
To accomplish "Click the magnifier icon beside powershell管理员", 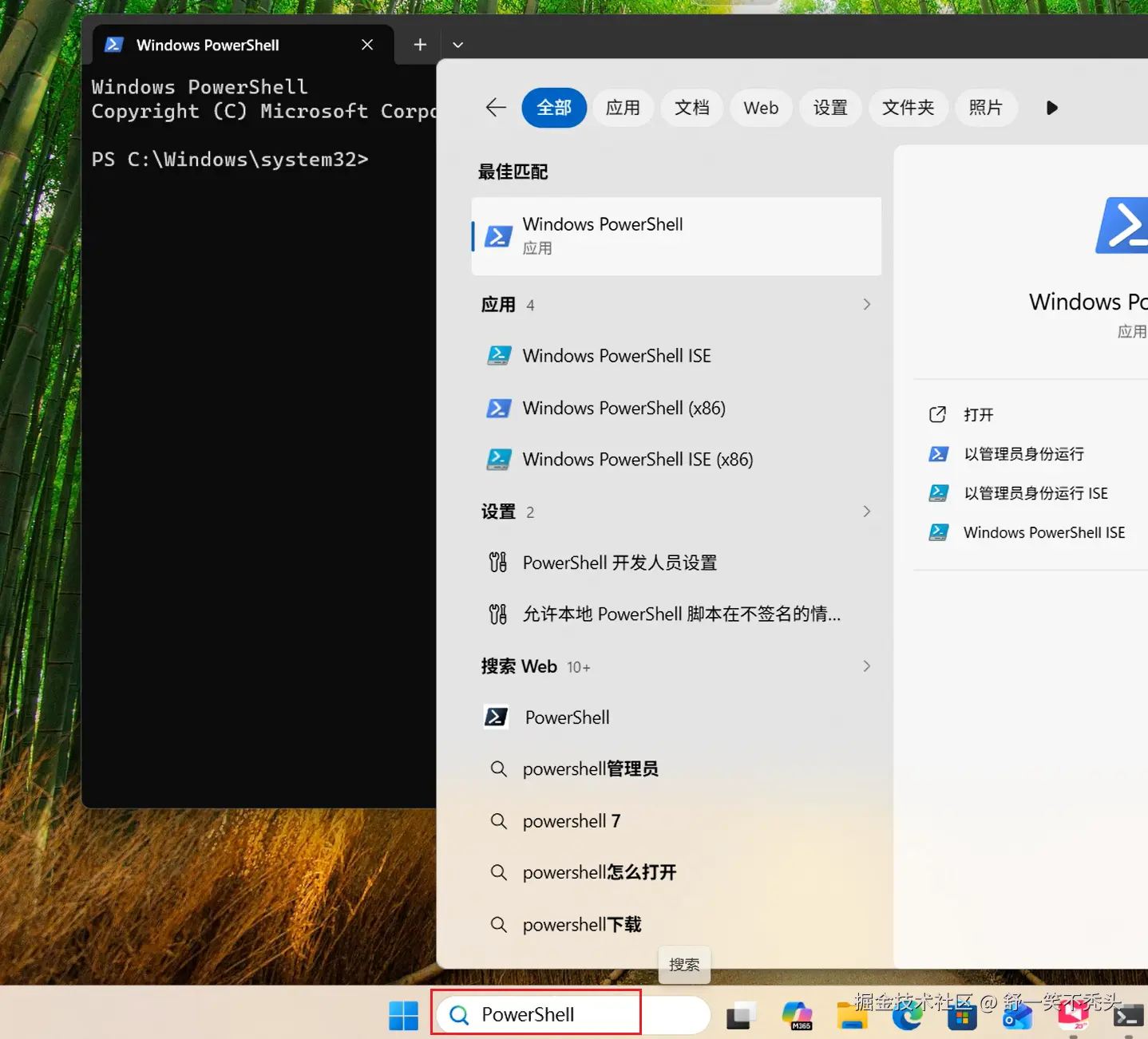I will pyautogui.click(x=498, y=769).
